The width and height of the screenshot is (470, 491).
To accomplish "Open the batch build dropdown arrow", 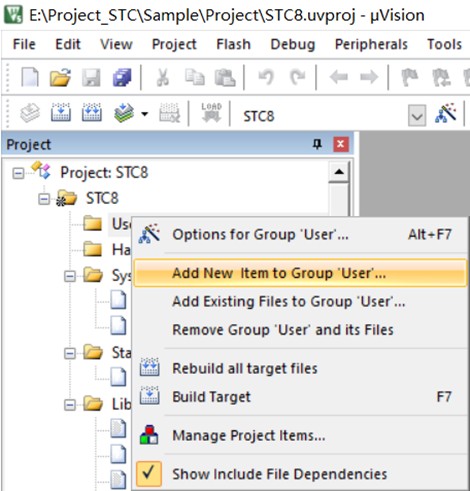I will coord(145,114).
